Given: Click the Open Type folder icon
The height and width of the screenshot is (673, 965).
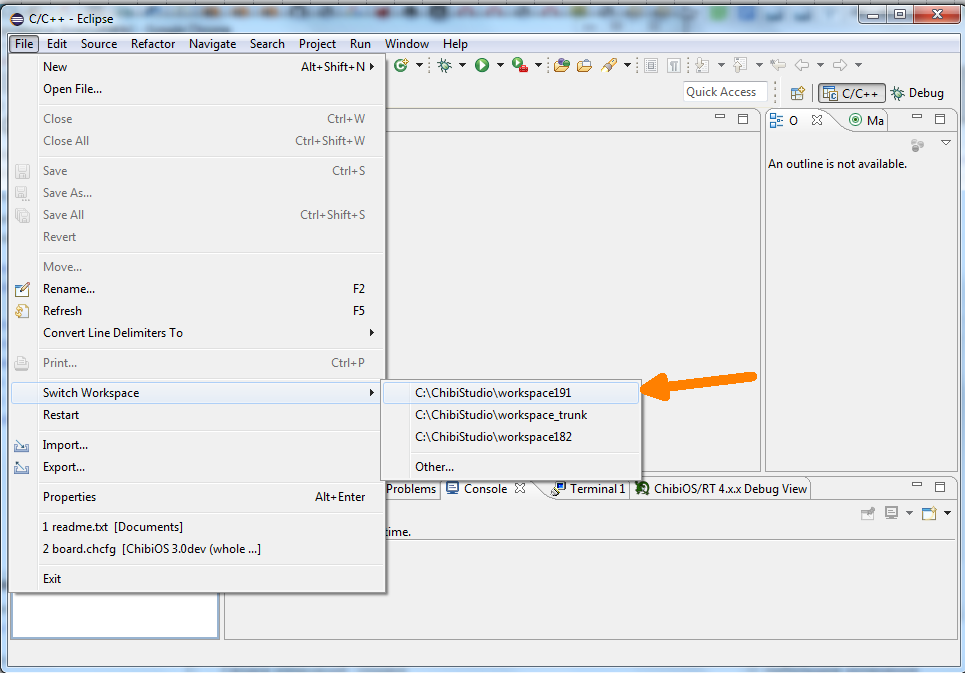Looking at the screenshot, I should point(562,66).
